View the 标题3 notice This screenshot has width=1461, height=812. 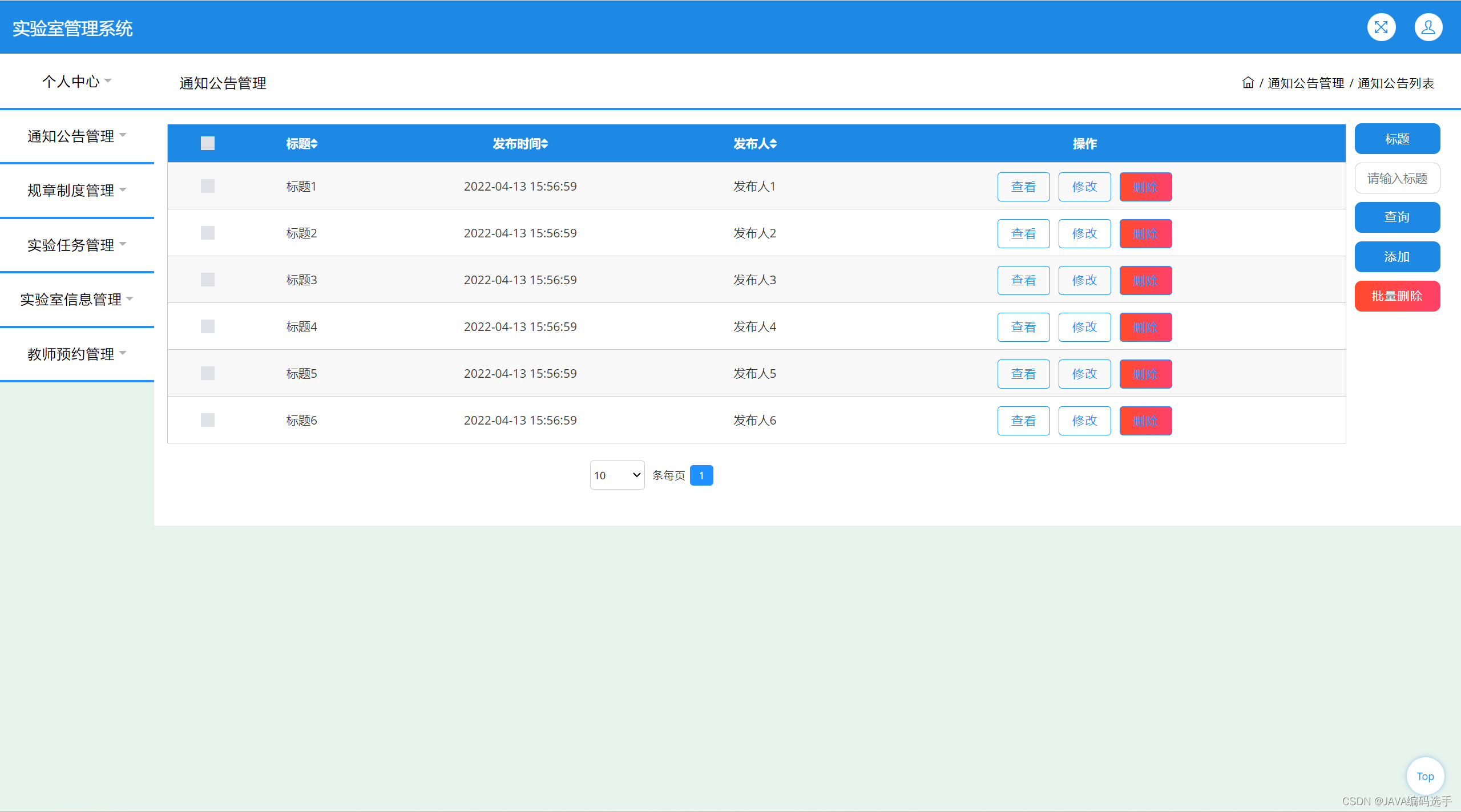pyautogui.click(x=1024, y=280)
